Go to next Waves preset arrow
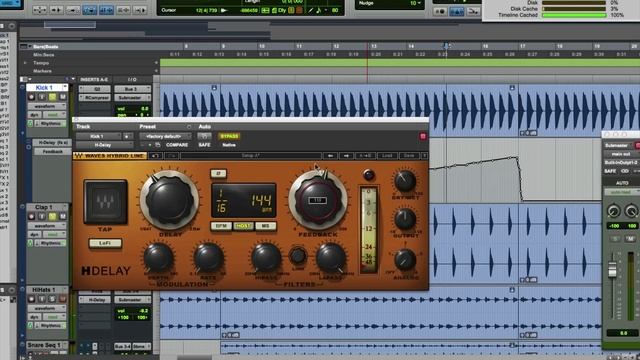Viewport: 640px width, 360px height. tap(346, 156)
